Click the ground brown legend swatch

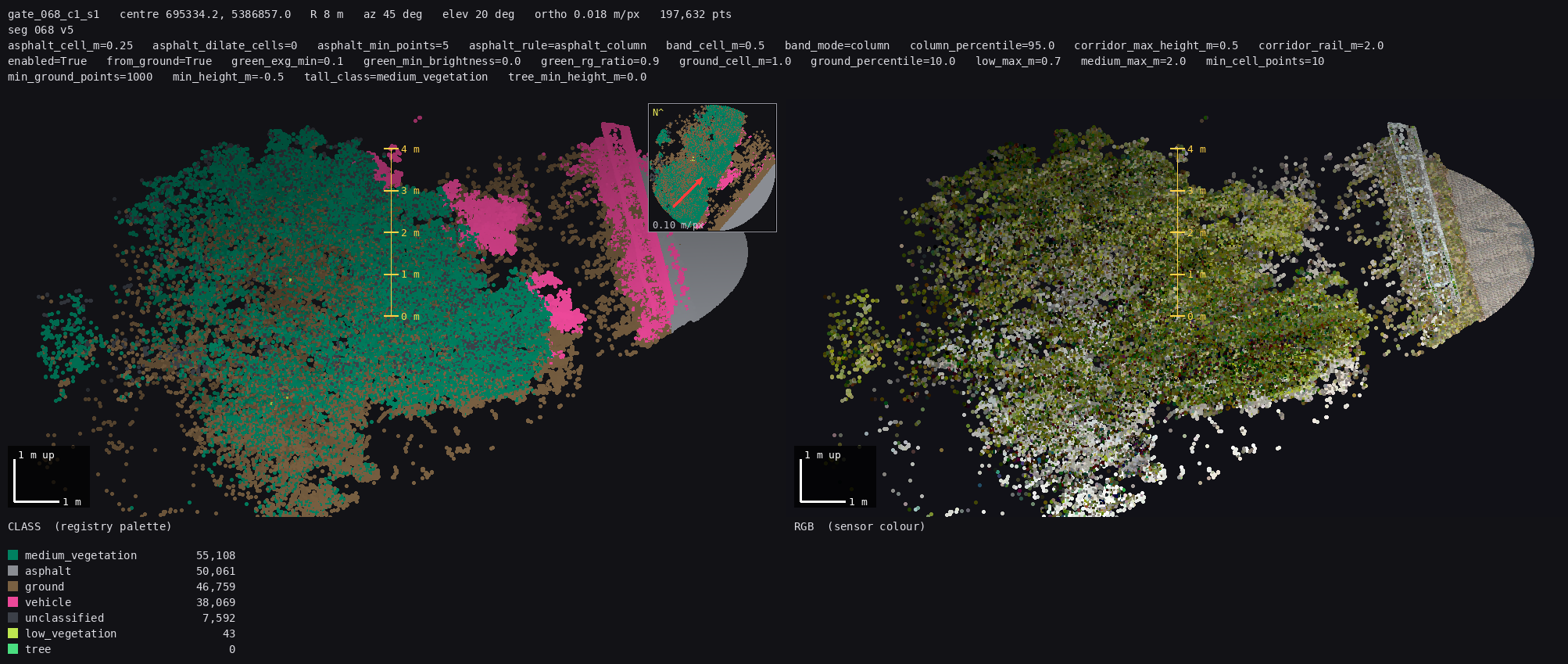(x=13, y=587)
